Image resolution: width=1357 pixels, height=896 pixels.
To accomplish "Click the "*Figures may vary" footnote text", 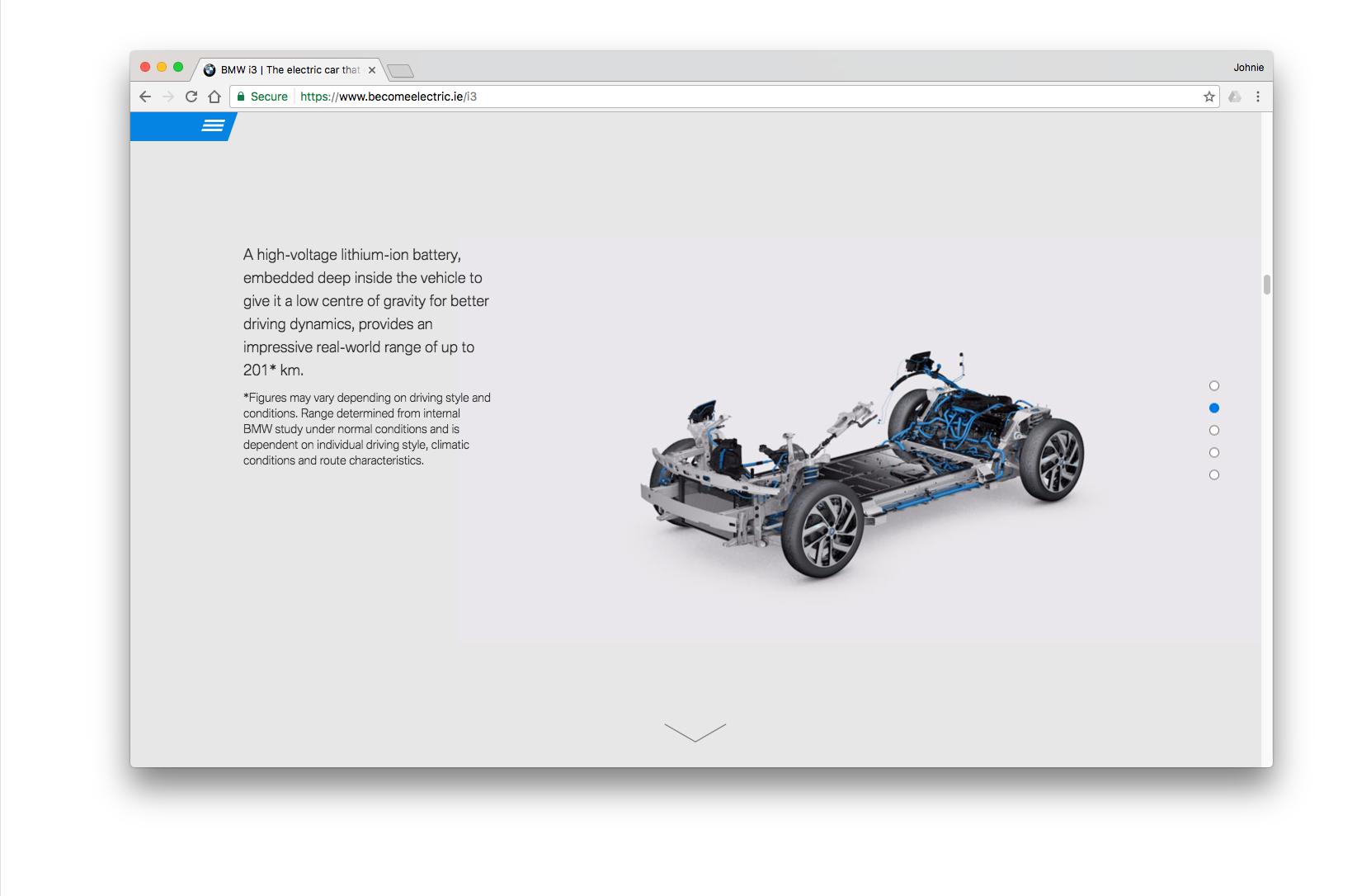I will [x=367, y=429].
